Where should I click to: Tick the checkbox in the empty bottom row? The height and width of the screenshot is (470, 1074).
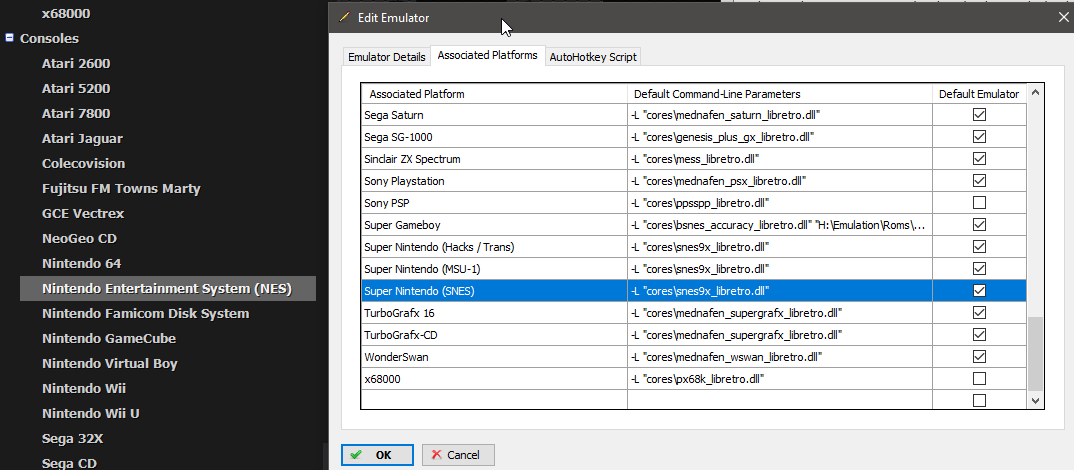click(979, 400)
